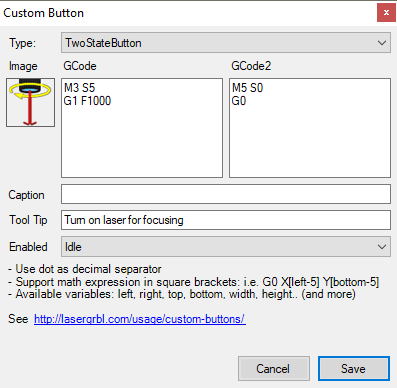Close the Custom Button dialog
The width and height of the screenshot is (397, 388).
pos(386,13)
